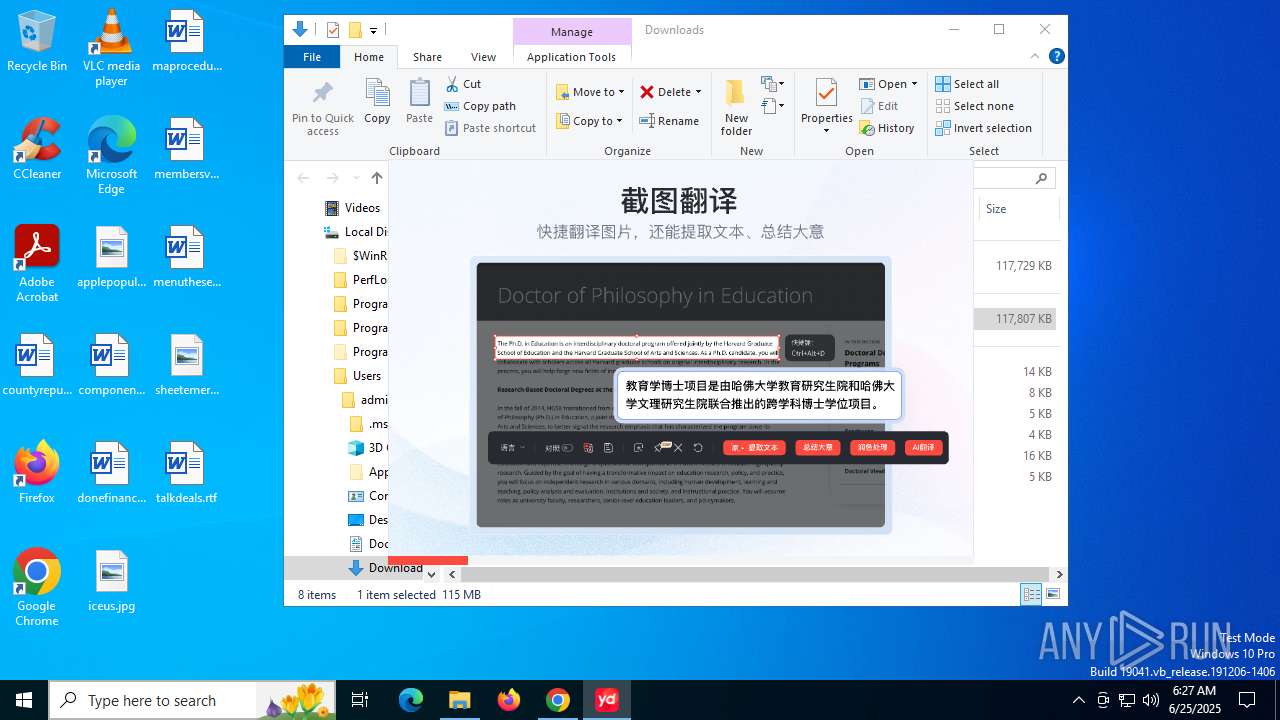Screen dimensions: 1280x720
Task: Open the Properties dropdown arrow
Action: coord(826,131)
